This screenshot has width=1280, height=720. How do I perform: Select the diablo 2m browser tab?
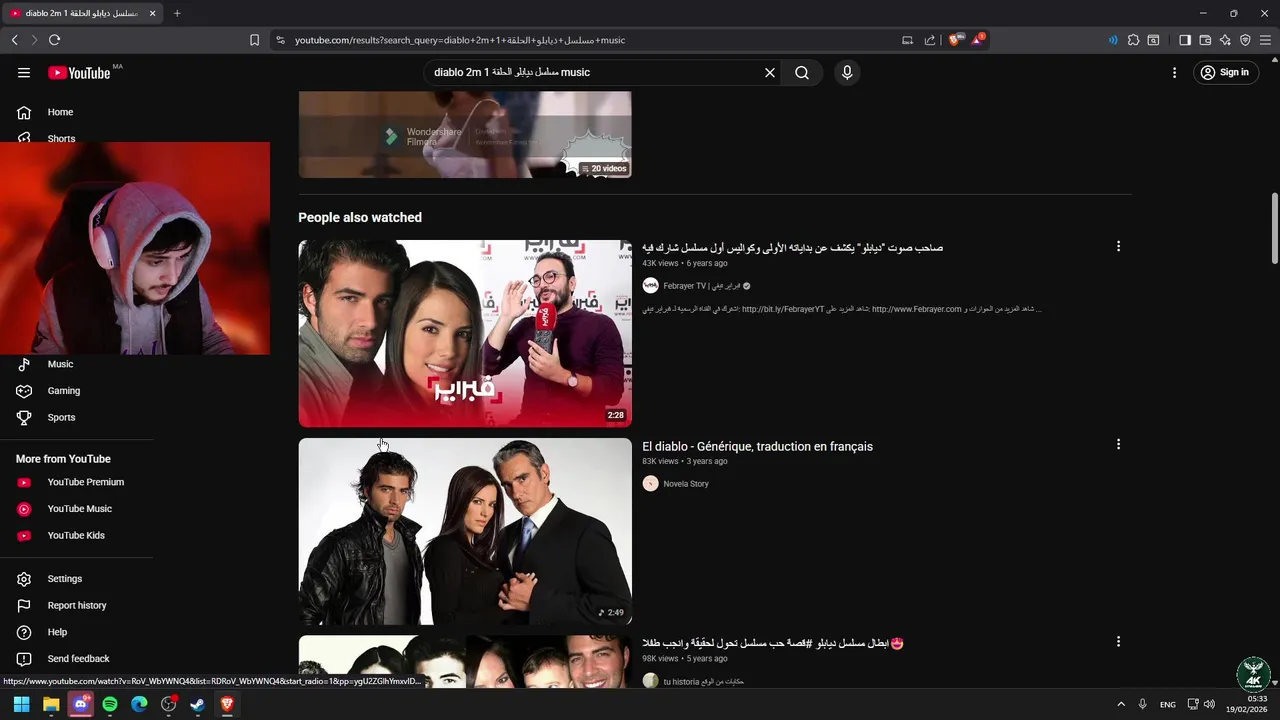pos(82,13)
